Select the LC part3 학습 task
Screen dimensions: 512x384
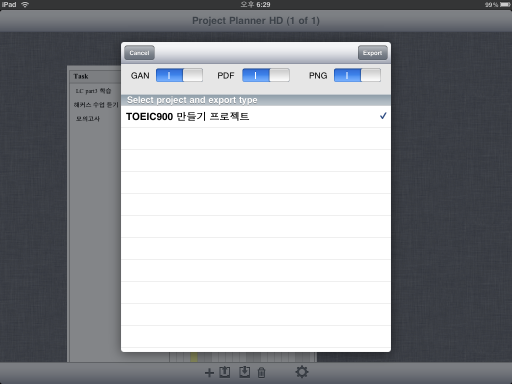pos(93,91)
